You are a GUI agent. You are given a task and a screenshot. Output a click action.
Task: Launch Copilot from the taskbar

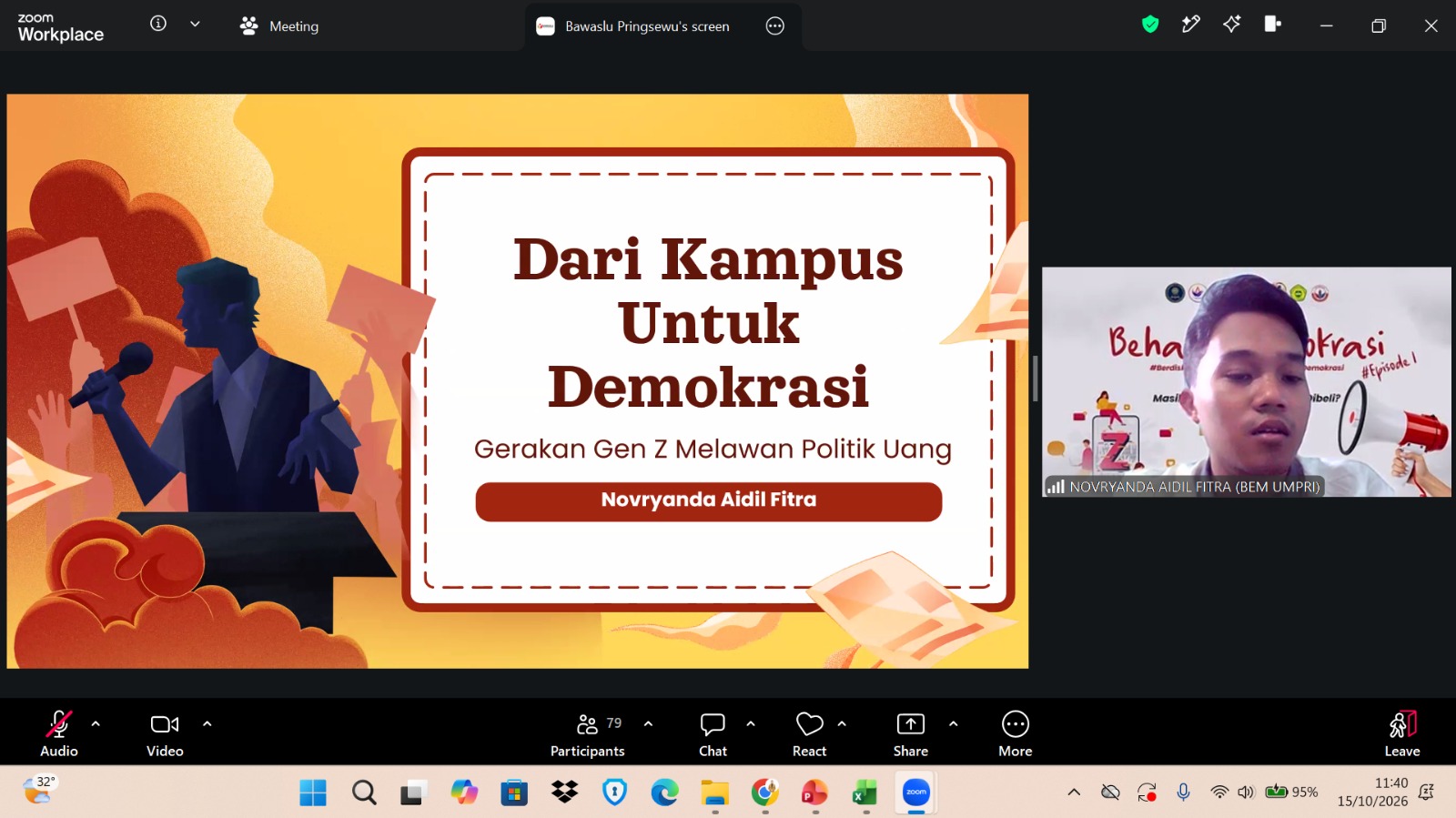pos(464,793)
